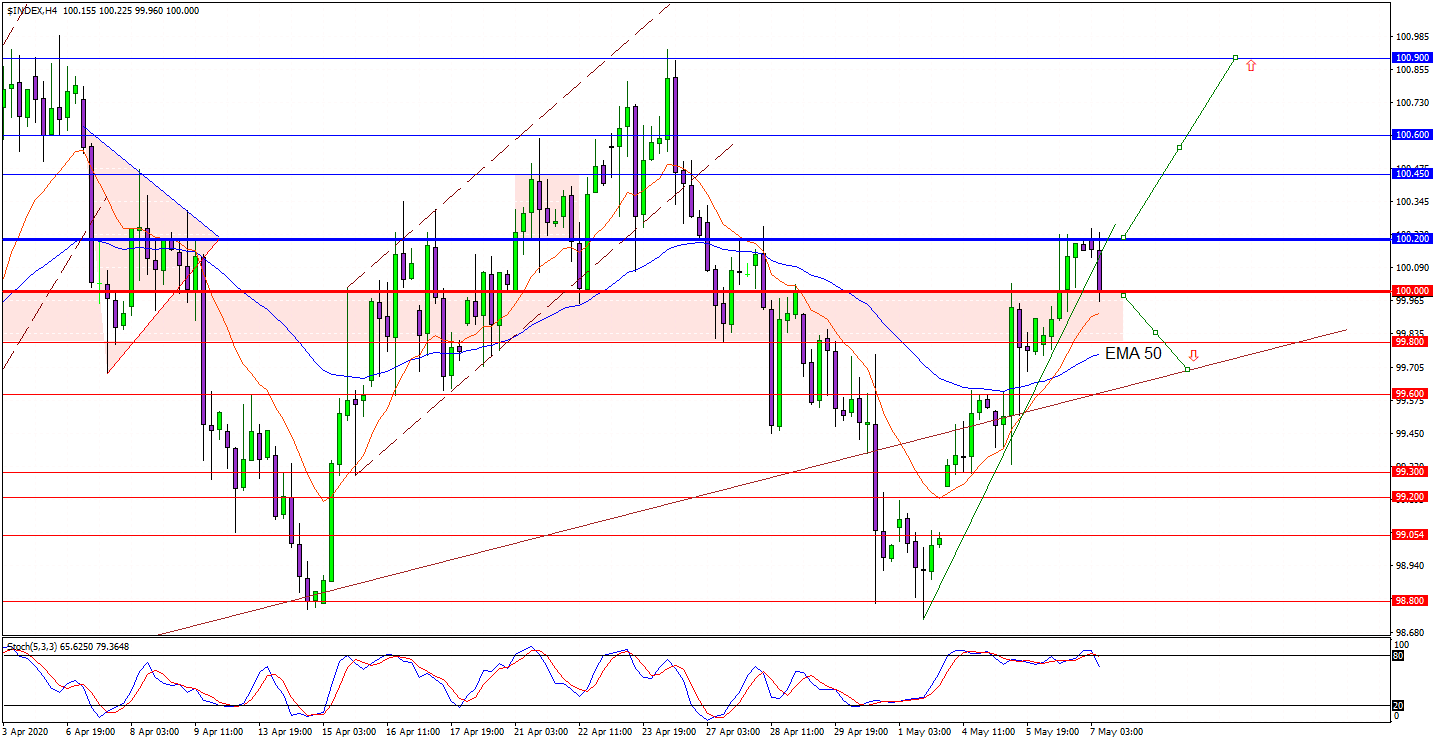
Task: Click the 8 Apr 03:00 time label
Action: click(156, 732)
